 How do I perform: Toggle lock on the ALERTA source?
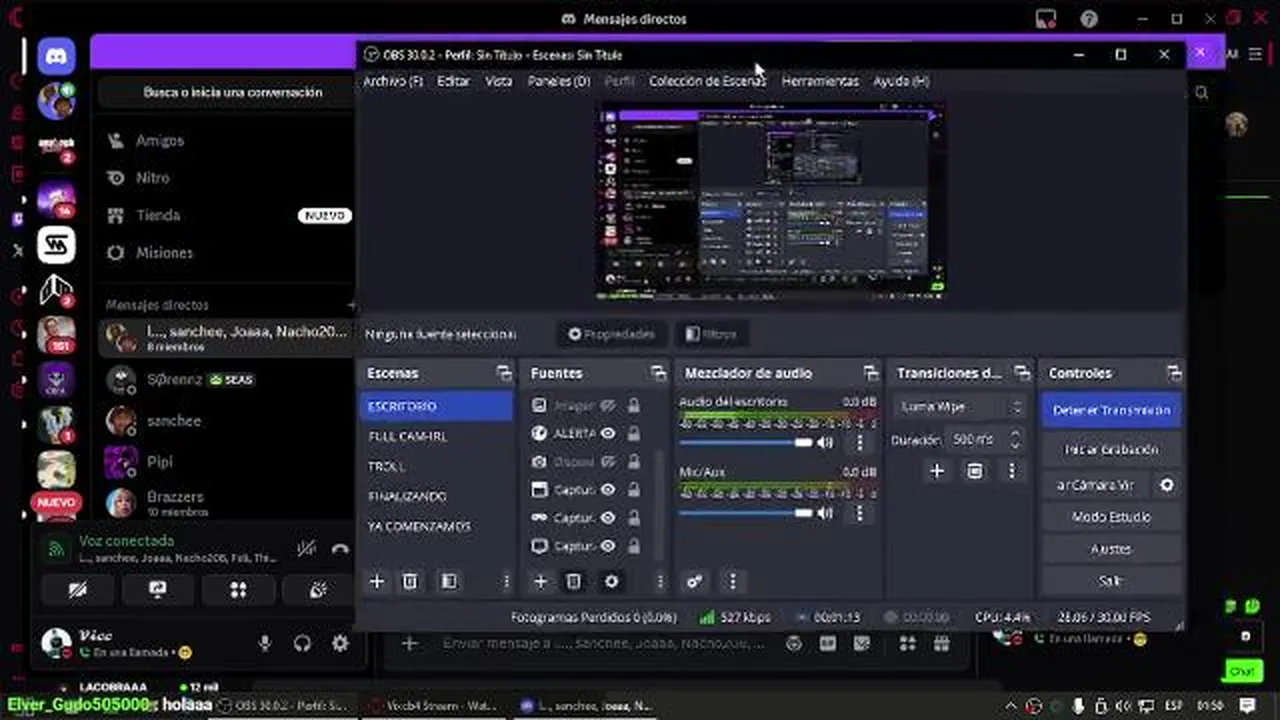tap(634, 433)
